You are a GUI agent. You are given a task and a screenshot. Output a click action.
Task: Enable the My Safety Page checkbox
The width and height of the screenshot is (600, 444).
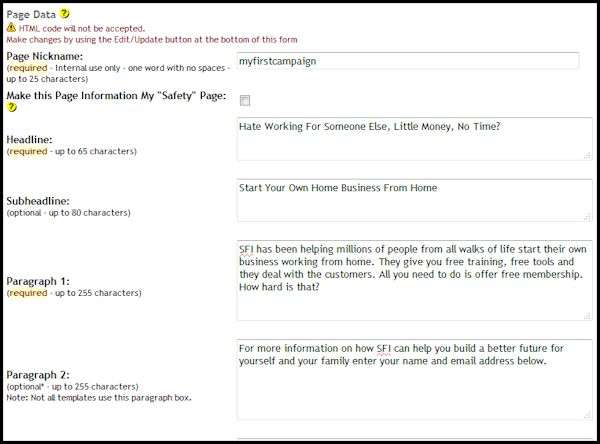(x=244, y=100)
